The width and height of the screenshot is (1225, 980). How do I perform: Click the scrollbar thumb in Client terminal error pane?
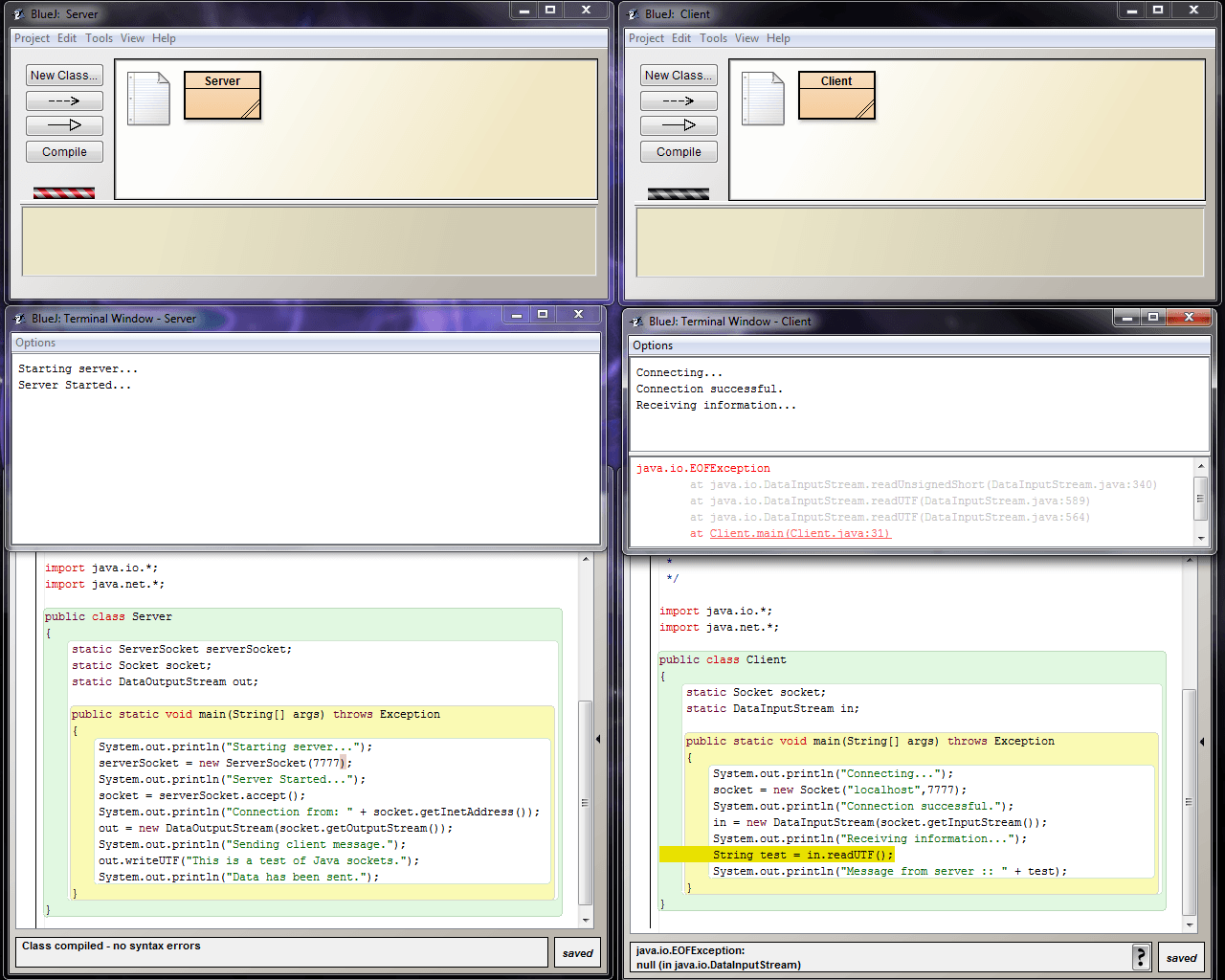click(x=1201, y=498)
